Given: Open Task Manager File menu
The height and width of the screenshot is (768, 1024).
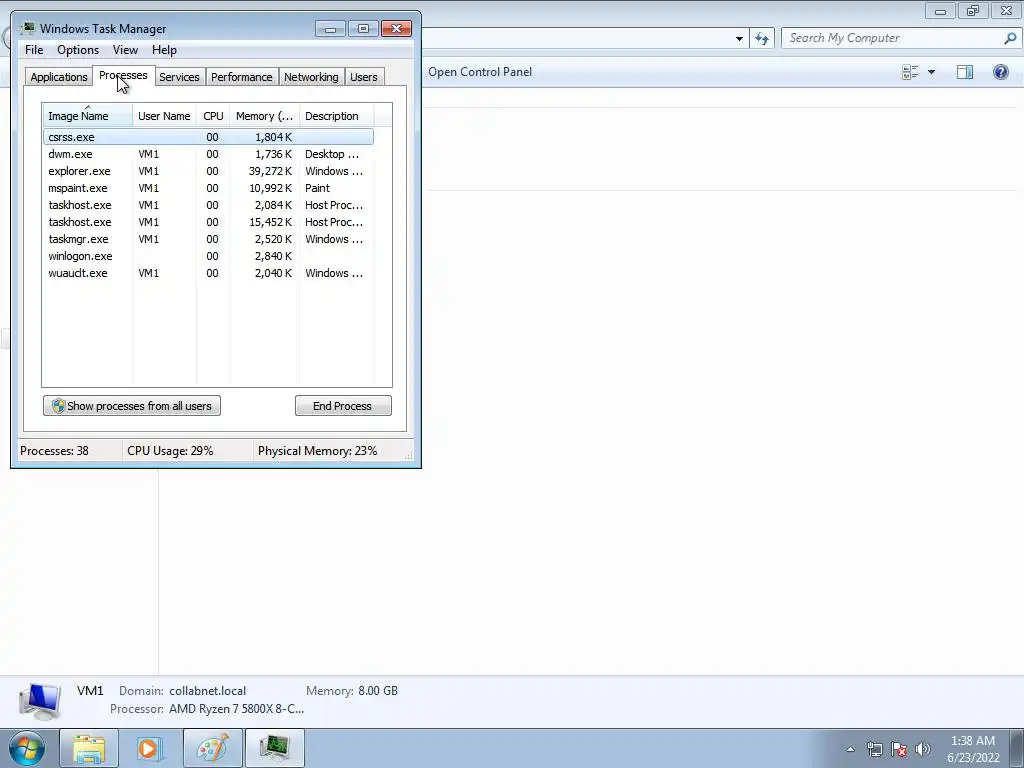Looking at the screenshot, I should (34, 50).
